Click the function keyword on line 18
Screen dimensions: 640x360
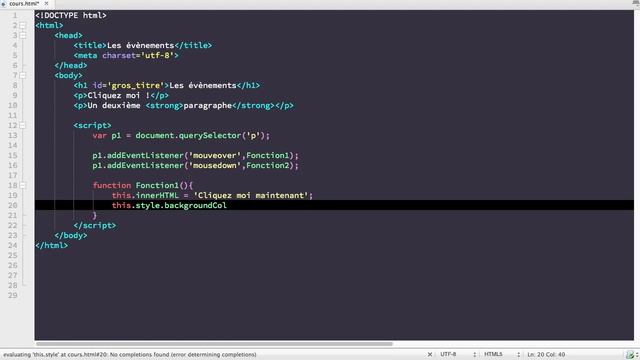[x=112, y=185]
